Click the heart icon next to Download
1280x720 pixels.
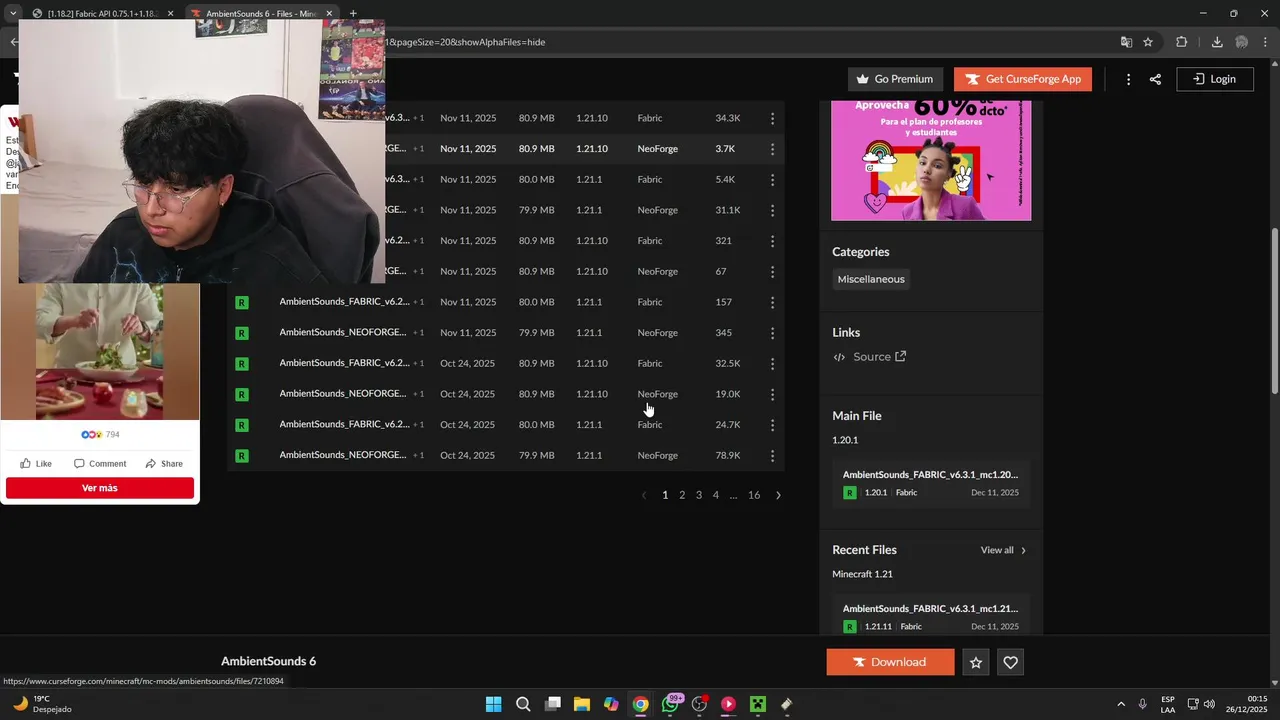[1010, 662]
